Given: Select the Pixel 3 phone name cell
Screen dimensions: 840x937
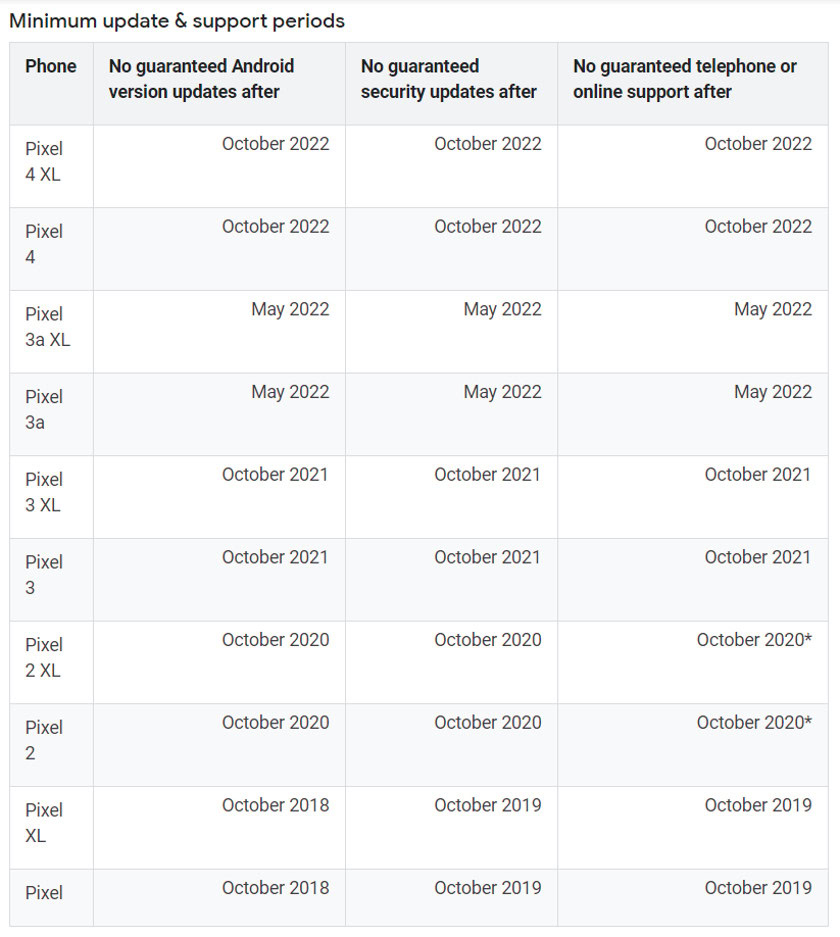Looking at the screenshot, I should [44, 575].
